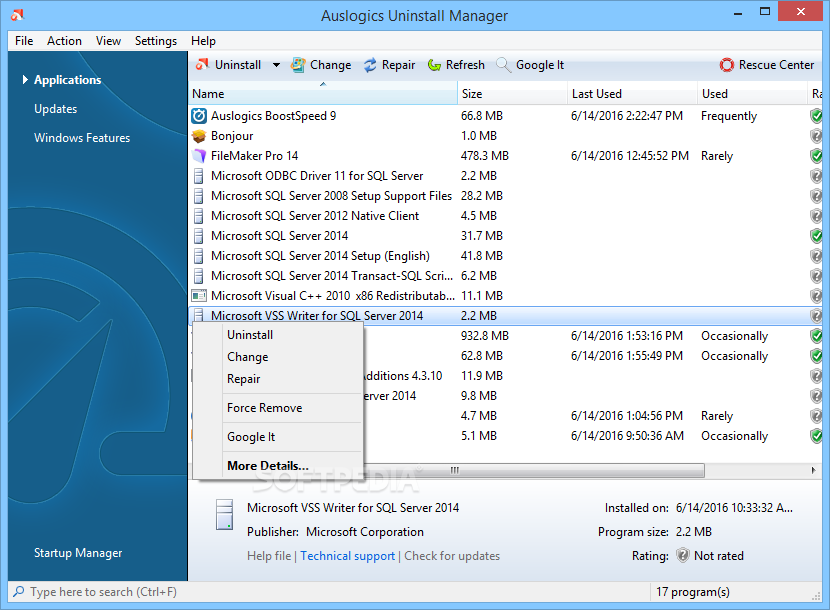Click the FileMaker Pro 14 app icon
The width and height of the screenshot is (830, 610).
(199, 156)
